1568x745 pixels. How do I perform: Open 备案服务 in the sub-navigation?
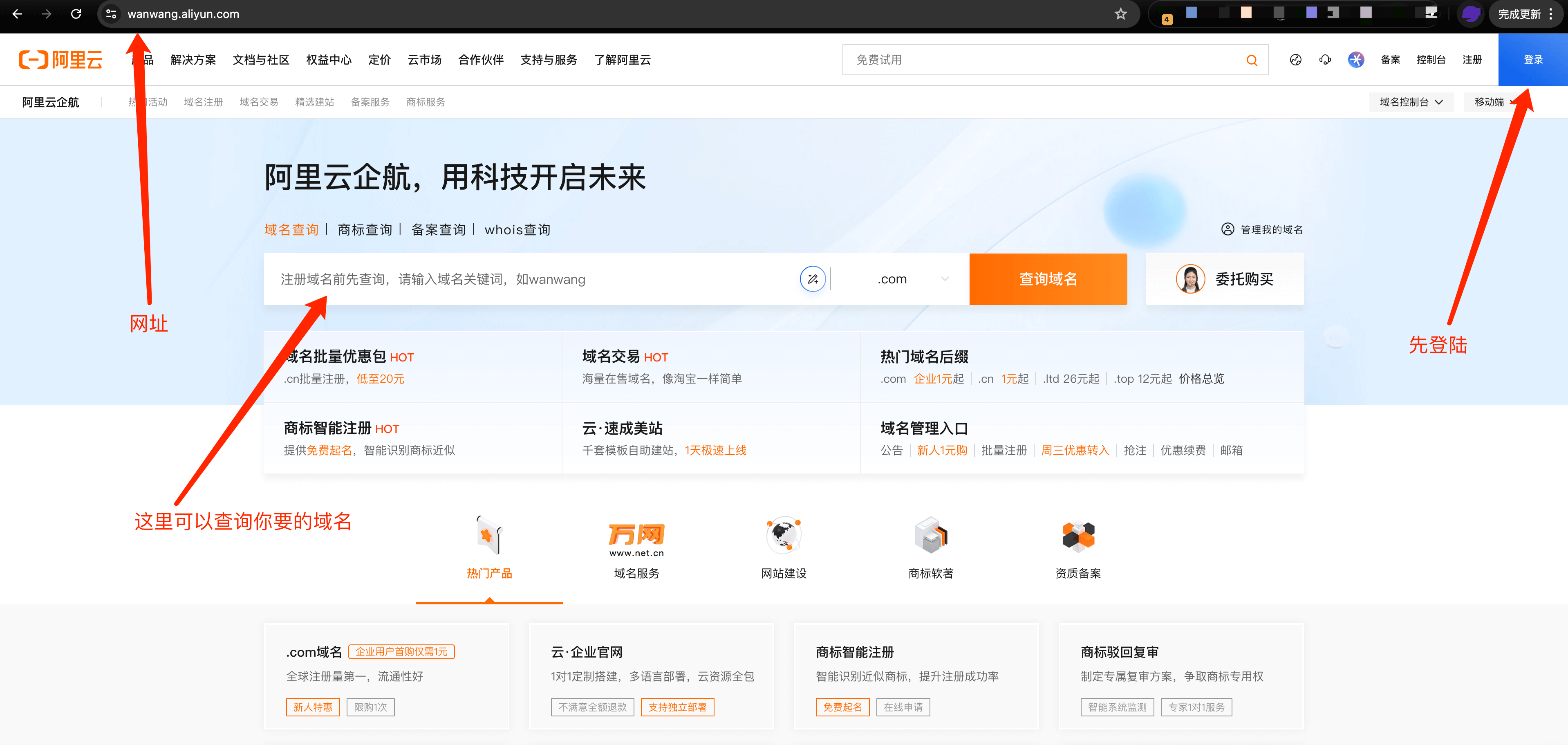pyautogui.click(x=370, y=102)
